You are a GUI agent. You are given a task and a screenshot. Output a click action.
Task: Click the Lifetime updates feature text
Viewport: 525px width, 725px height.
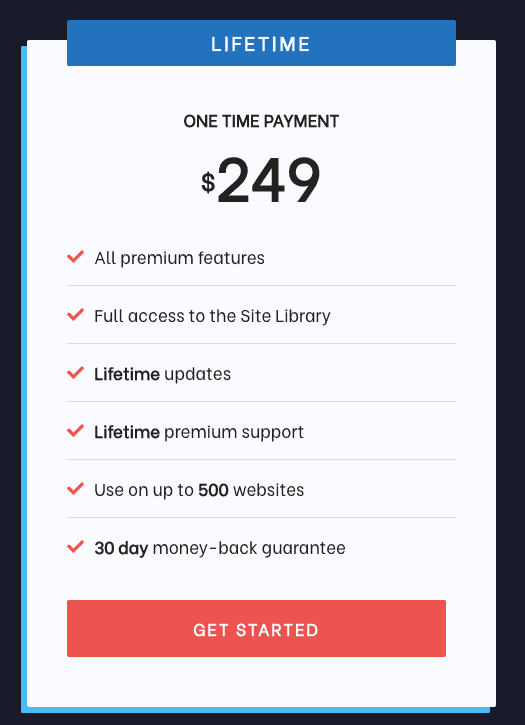click(x=162, y=374)
